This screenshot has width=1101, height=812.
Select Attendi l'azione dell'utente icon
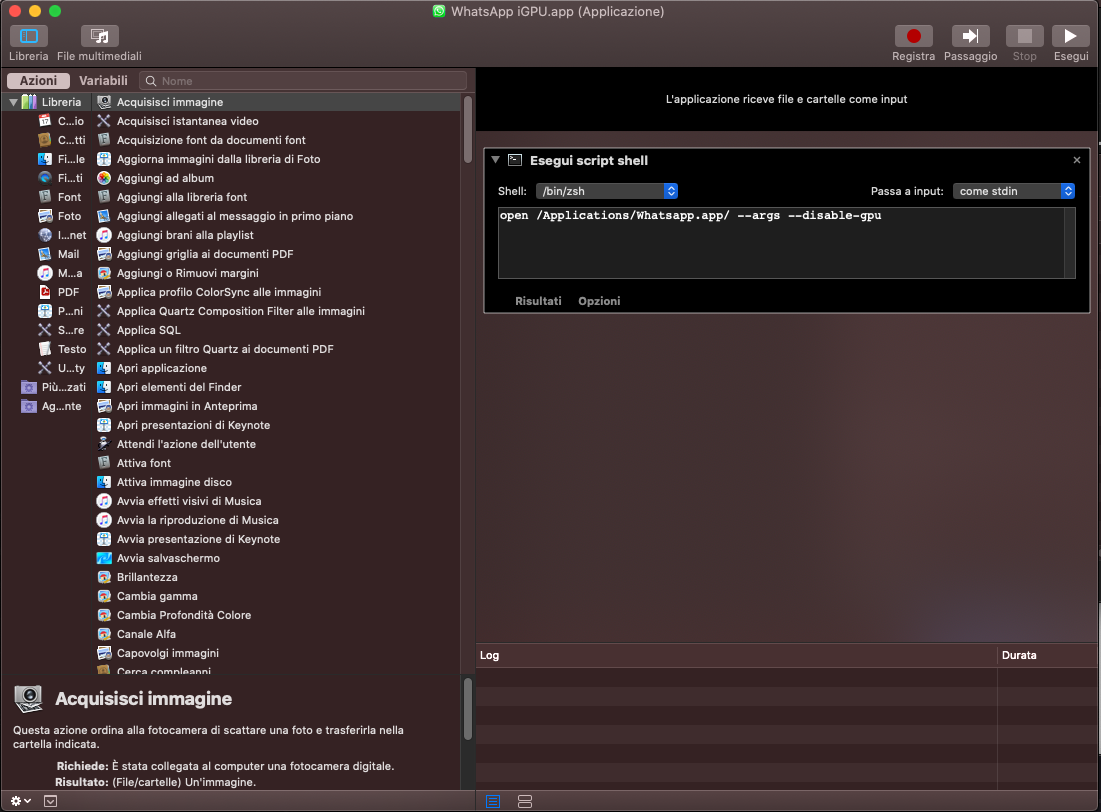pos(104,443)
